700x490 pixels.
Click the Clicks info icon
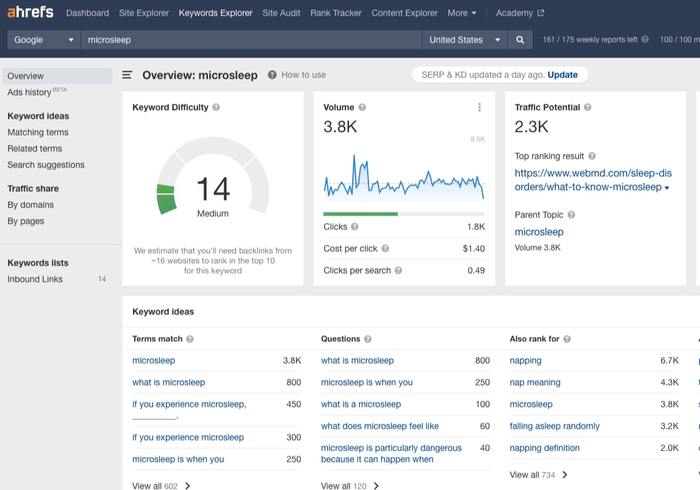point(354,227)
